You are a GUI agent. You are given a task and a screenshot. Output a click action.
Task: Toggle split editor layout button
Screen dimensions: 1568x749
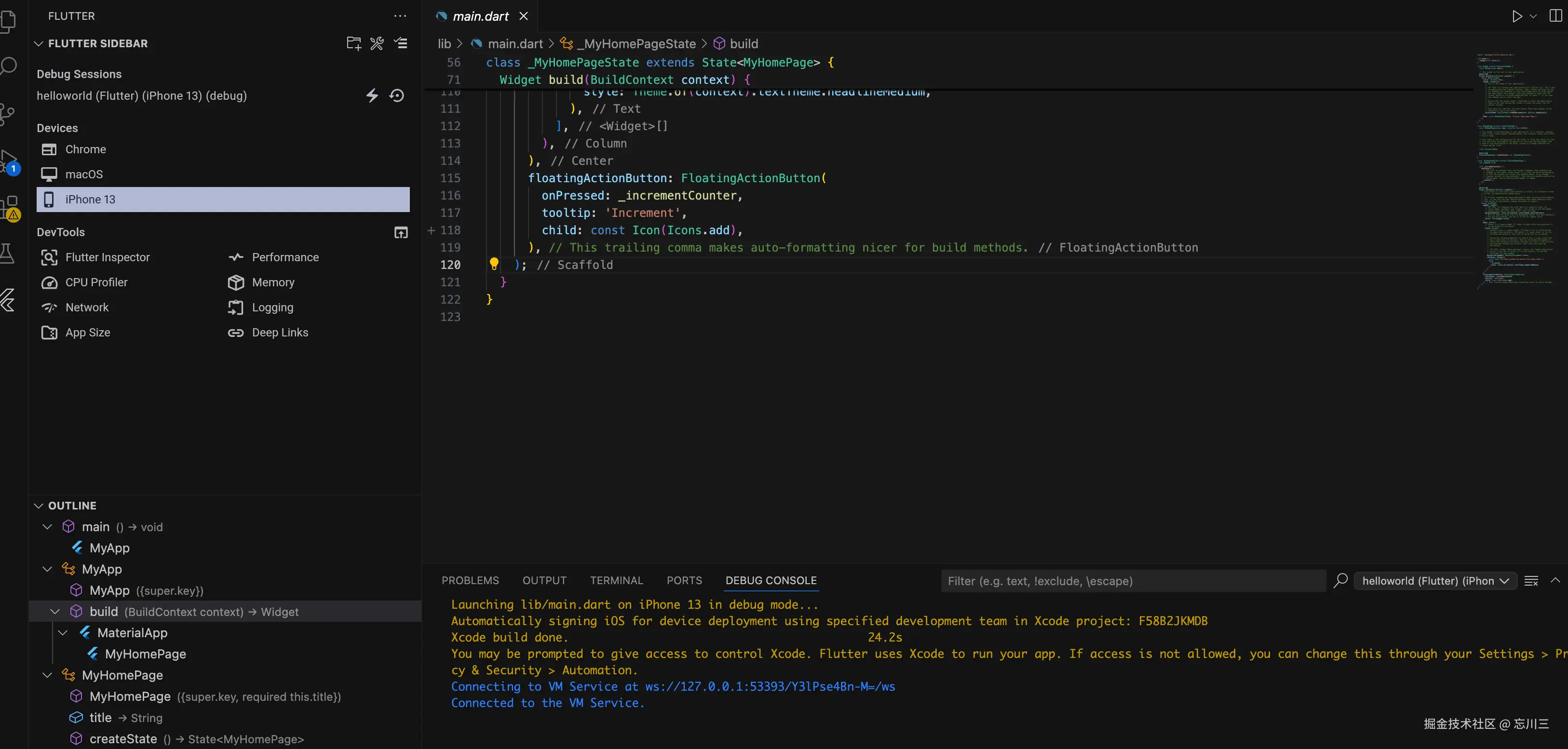tap(1555, 16)
